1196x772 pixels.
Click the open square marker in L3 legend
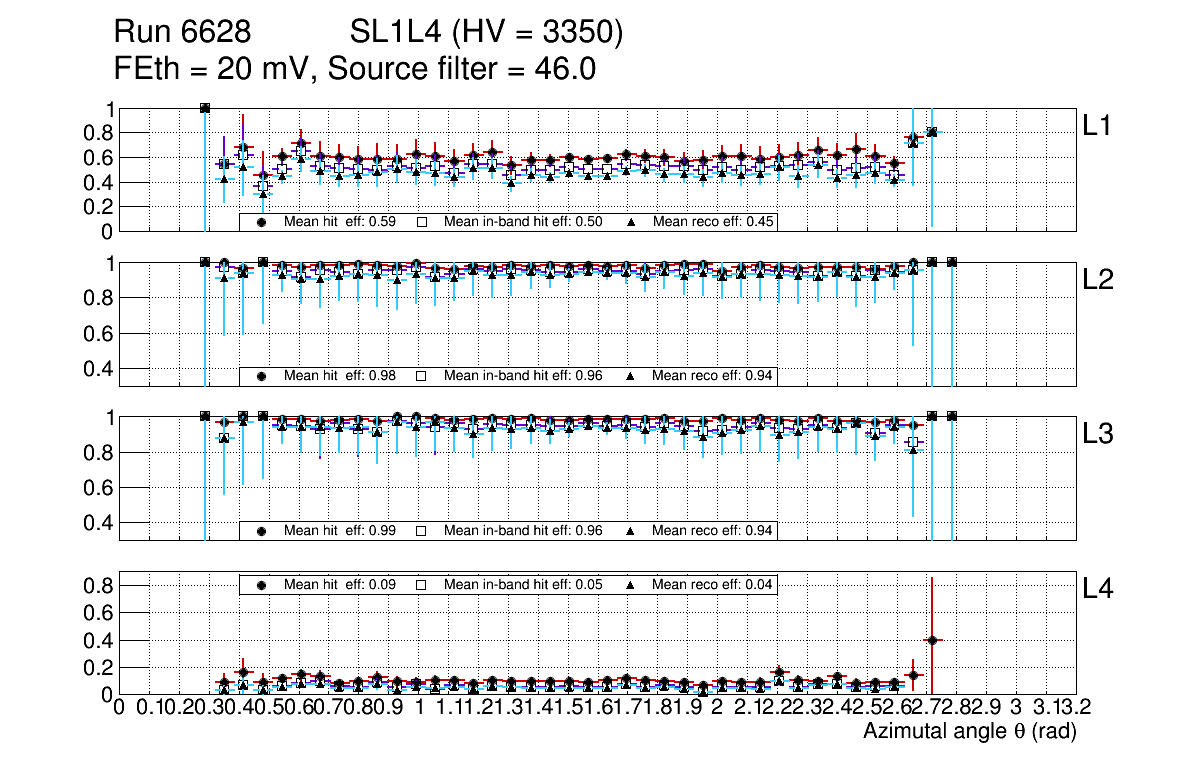point(422,530)
